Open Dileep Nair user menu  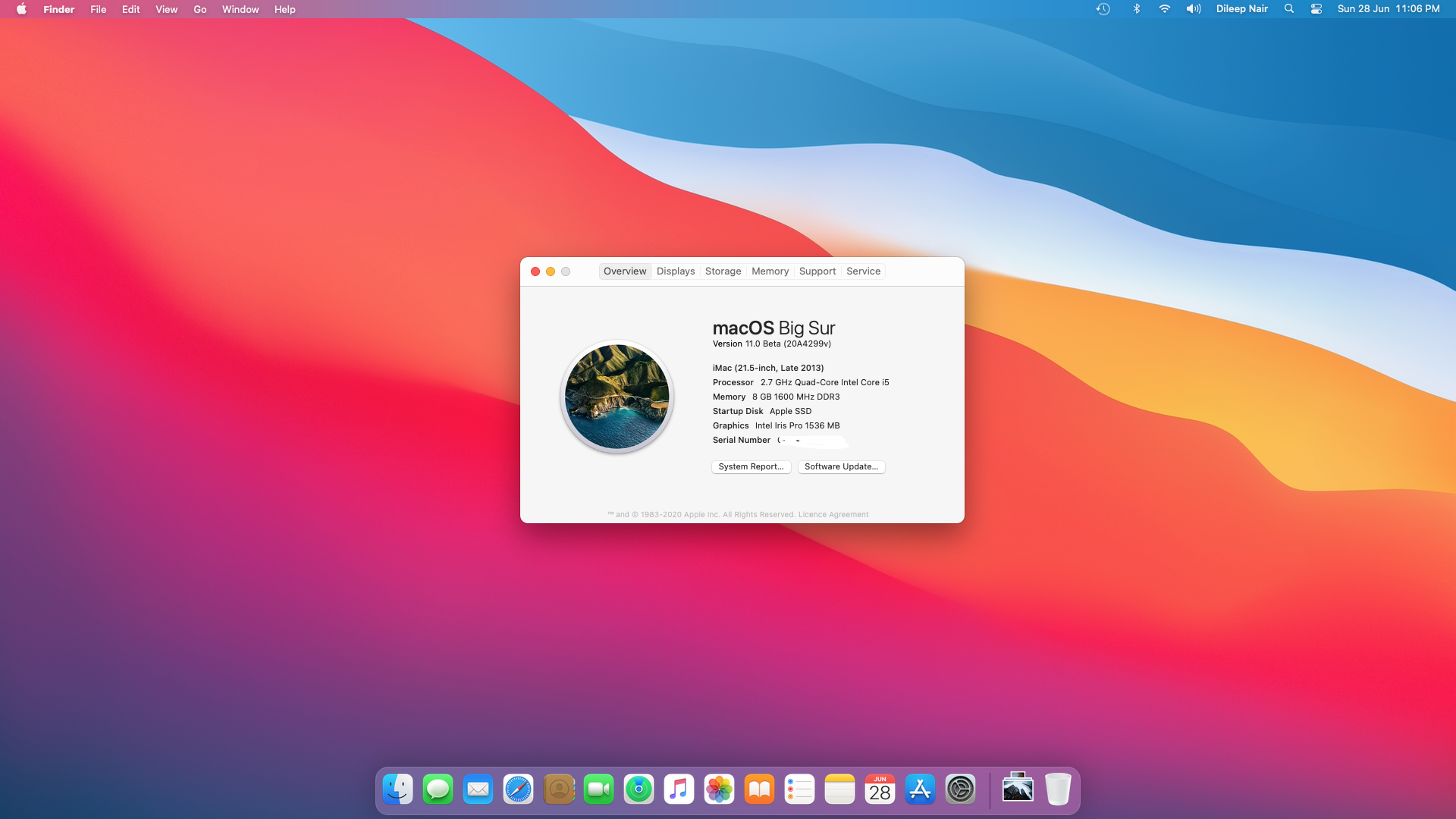click(1242, 9)
